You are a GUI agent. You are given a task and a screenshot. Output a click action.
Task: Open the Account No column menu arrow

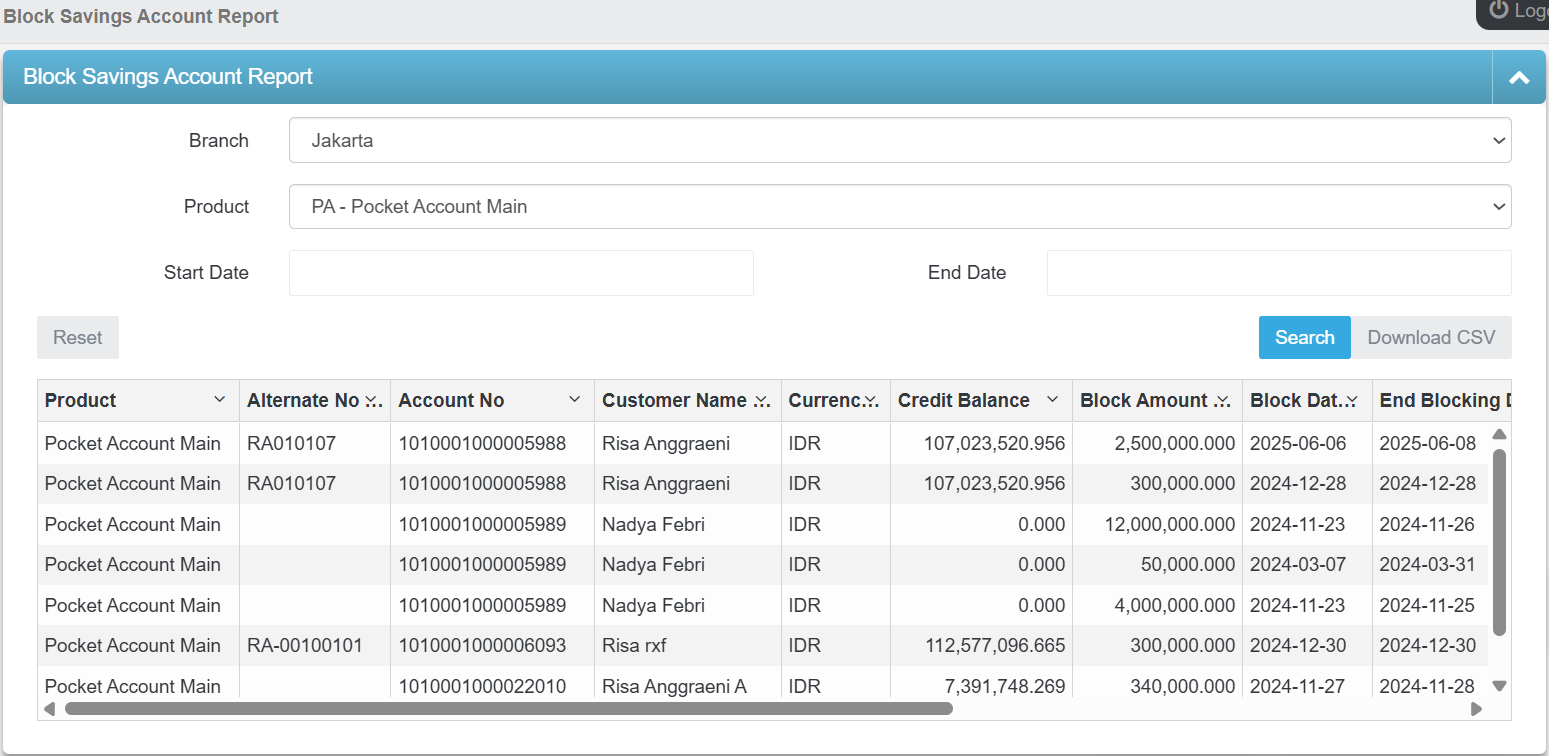point(575,400)
